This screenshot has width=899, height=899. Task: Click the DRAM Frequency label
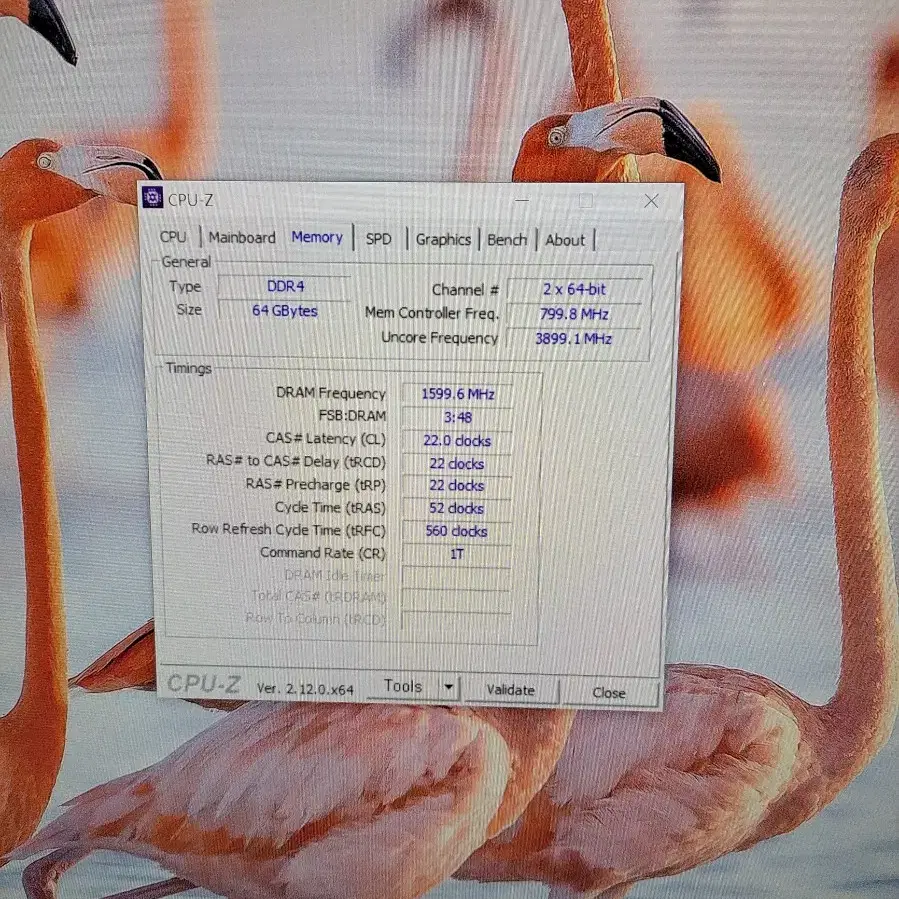(331, 393)
